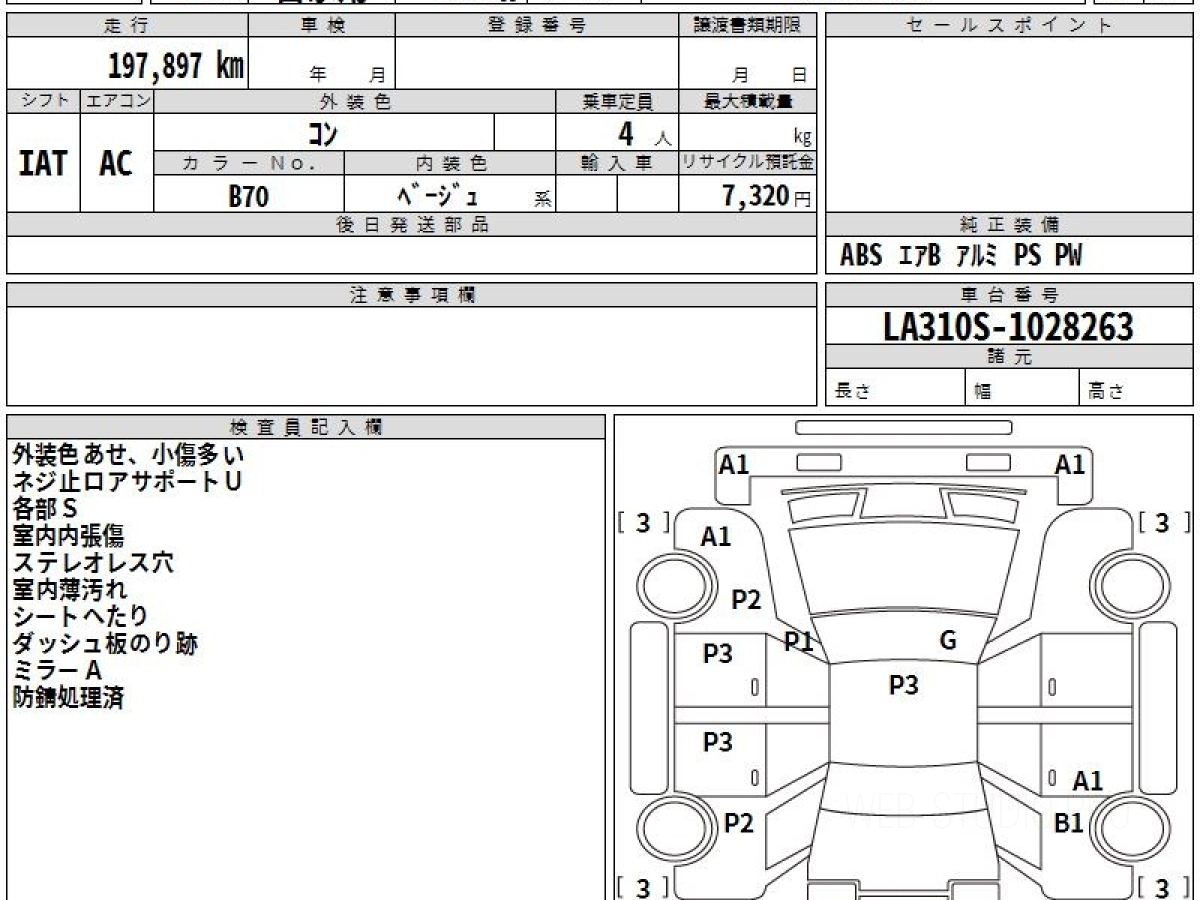Click the 注意事項欄 header

point(412,295)
